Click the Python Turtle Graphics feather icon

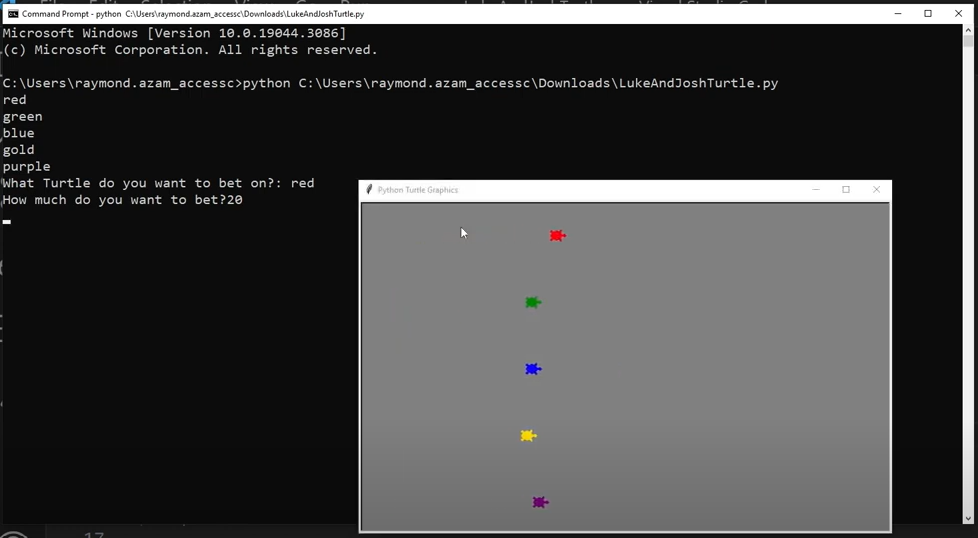[x=369, y=190]
